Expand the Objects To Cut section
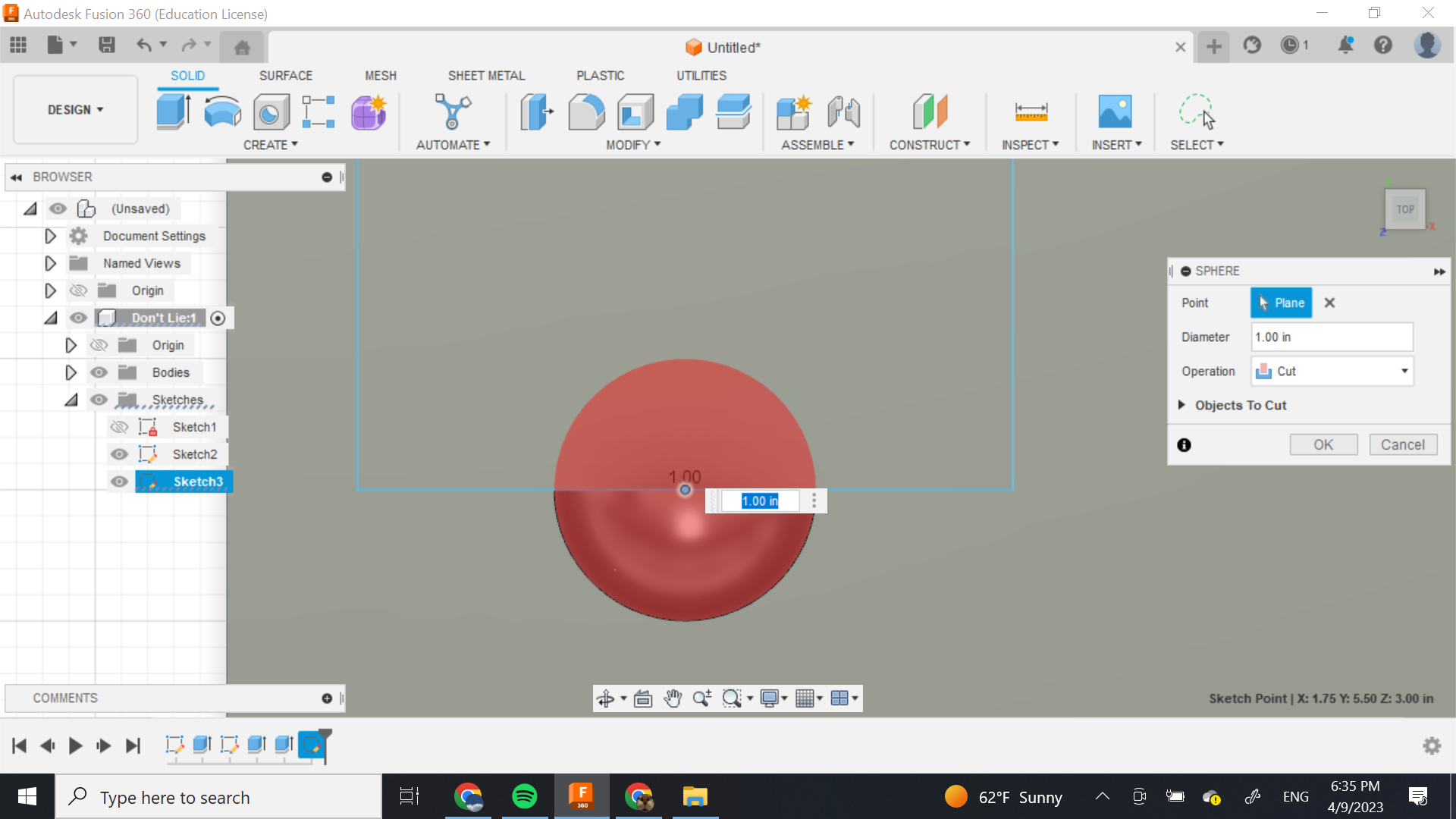This screenshot has width=1456, height=819. [x=1181, y=405]
